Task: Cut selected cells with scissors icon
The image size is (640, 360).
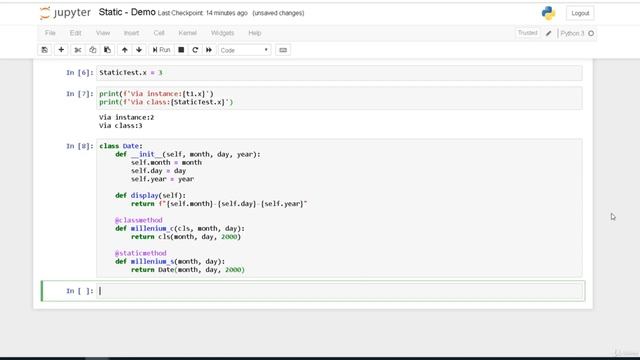Action: tap(78, 50)
